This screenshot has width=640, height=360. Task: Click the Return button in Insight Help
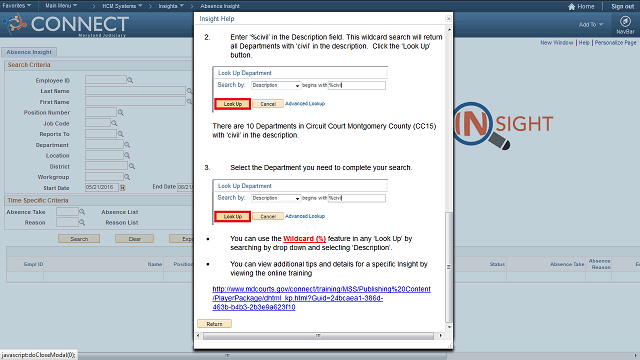(214, 324)
